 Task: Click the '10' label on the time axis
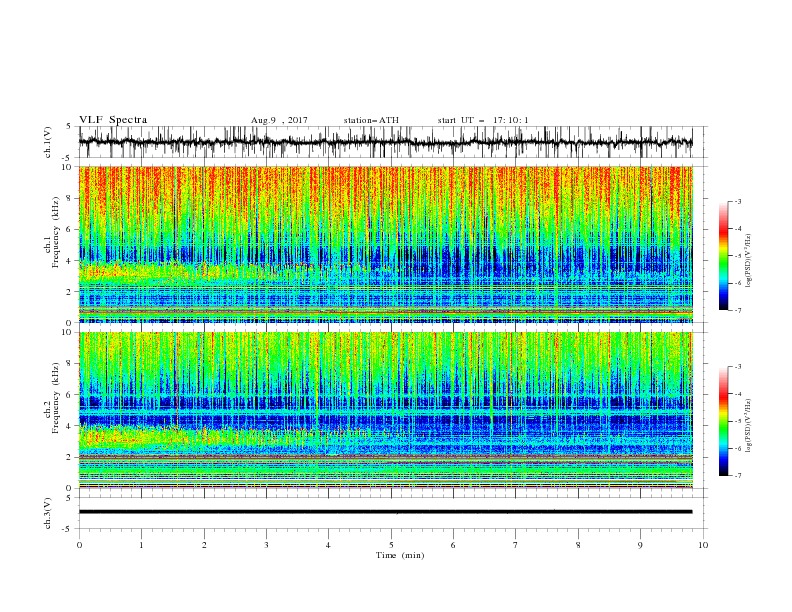[703, 545]
